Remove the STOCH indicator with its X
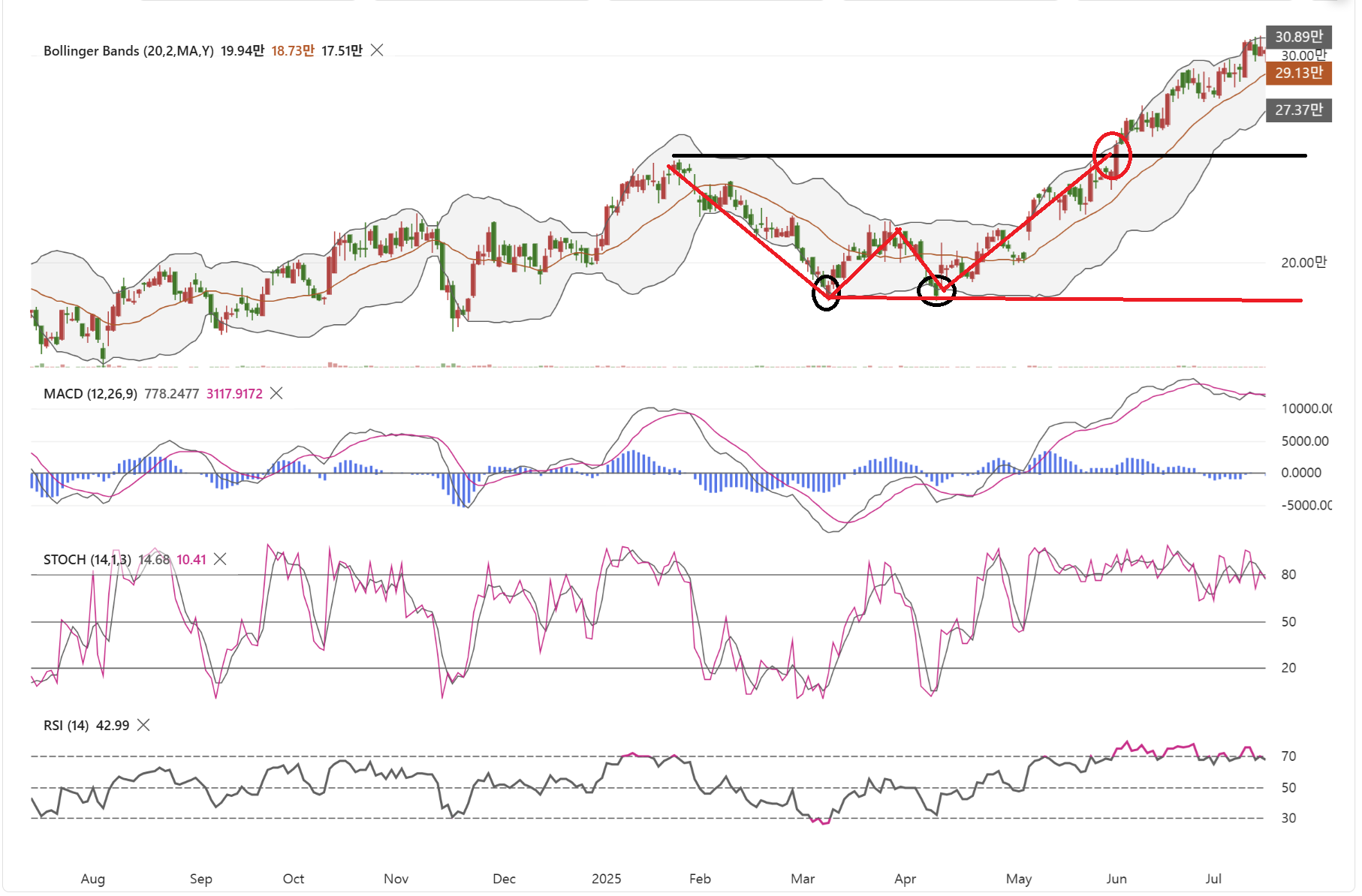1362x896 pixels. tap(220, 559)
